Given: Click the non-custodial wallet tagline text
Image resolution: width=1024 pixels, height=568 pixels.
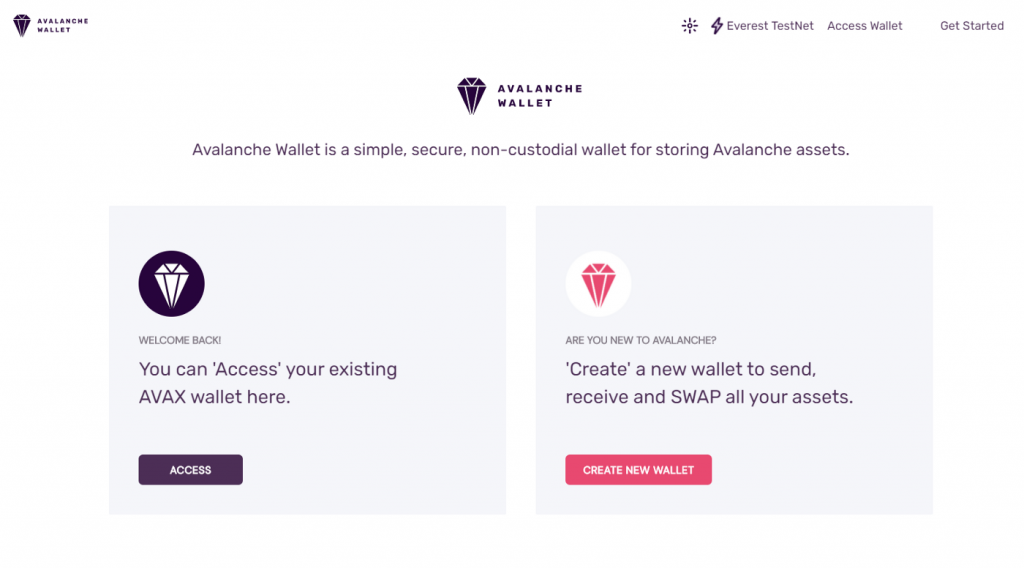Looking at the screenshot, I should pyautogui.click(x=520, y=150).
